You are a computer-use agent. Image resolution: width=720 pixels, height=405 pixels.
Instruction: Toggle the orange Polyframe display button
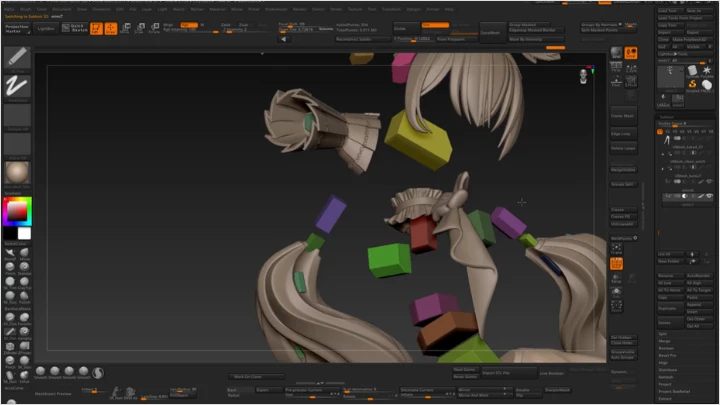click(x=617, y=264)
